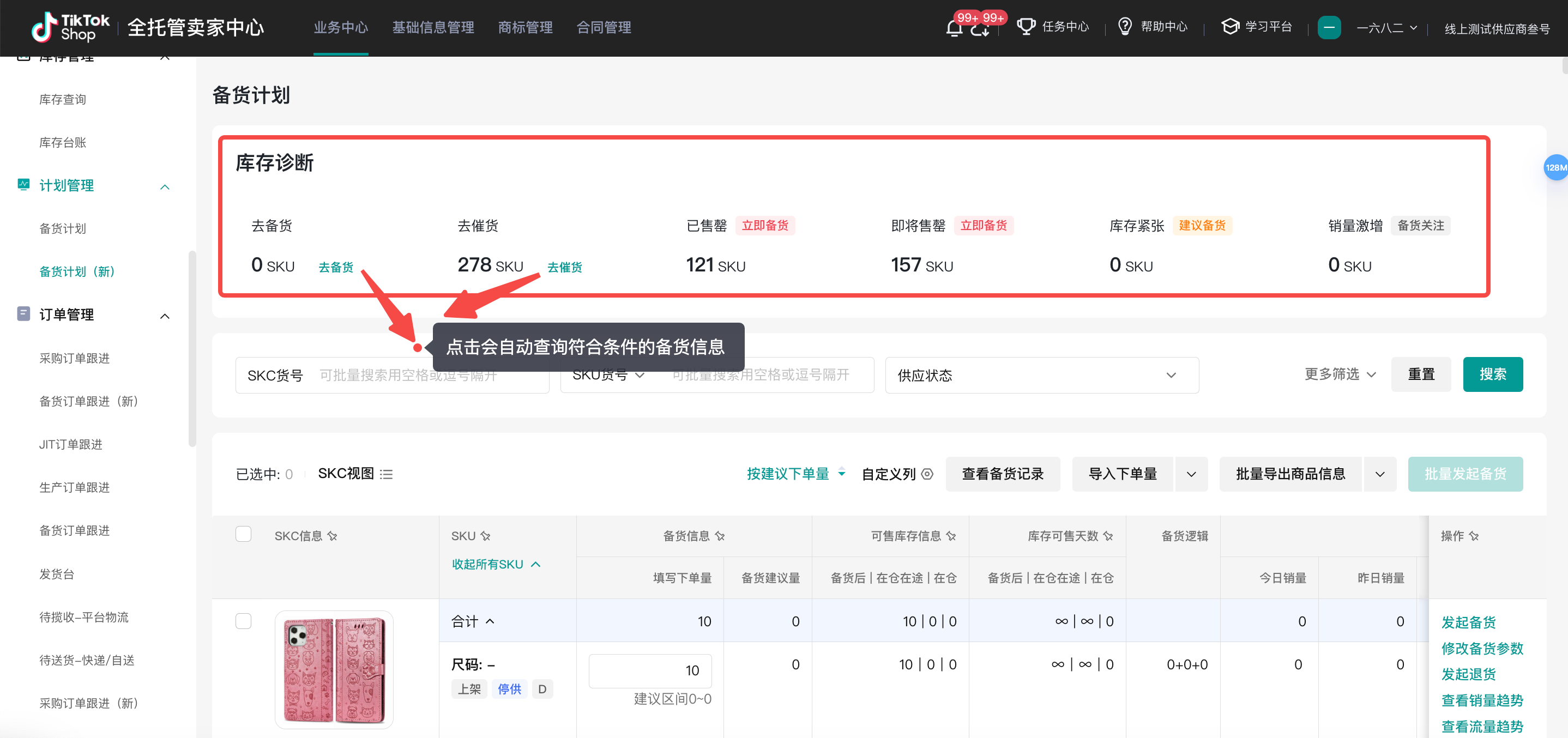This screenshot has height=738, width=1568.
Task: Click the 重置 button
Action: click(x=1421, y=374)
